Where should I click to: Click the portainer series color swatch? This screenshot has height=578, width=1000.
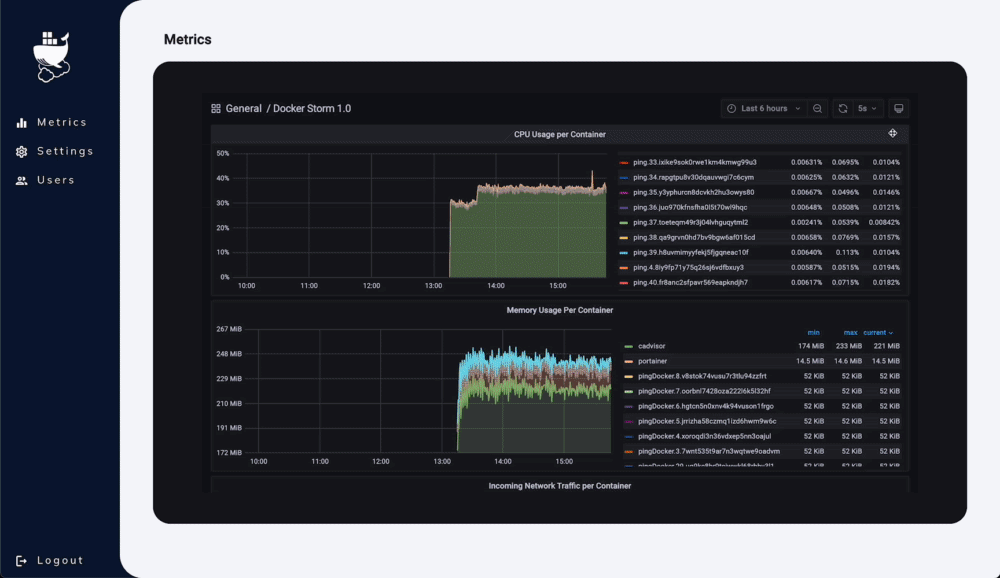[x=629, y=361]
